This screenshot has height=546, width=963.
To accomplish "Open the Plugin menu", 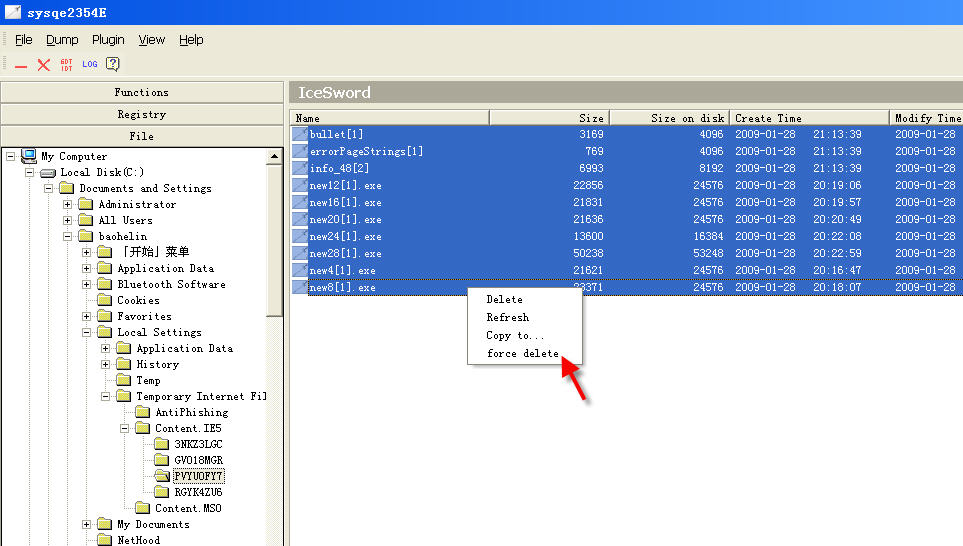I will [x=108, y=40].
